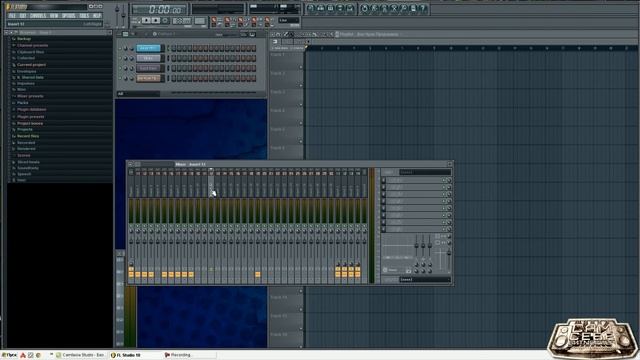This screenshot has height=360, width=640.
Task: Expand the Clipboard files folder
Action: click(x=30, y=52)
